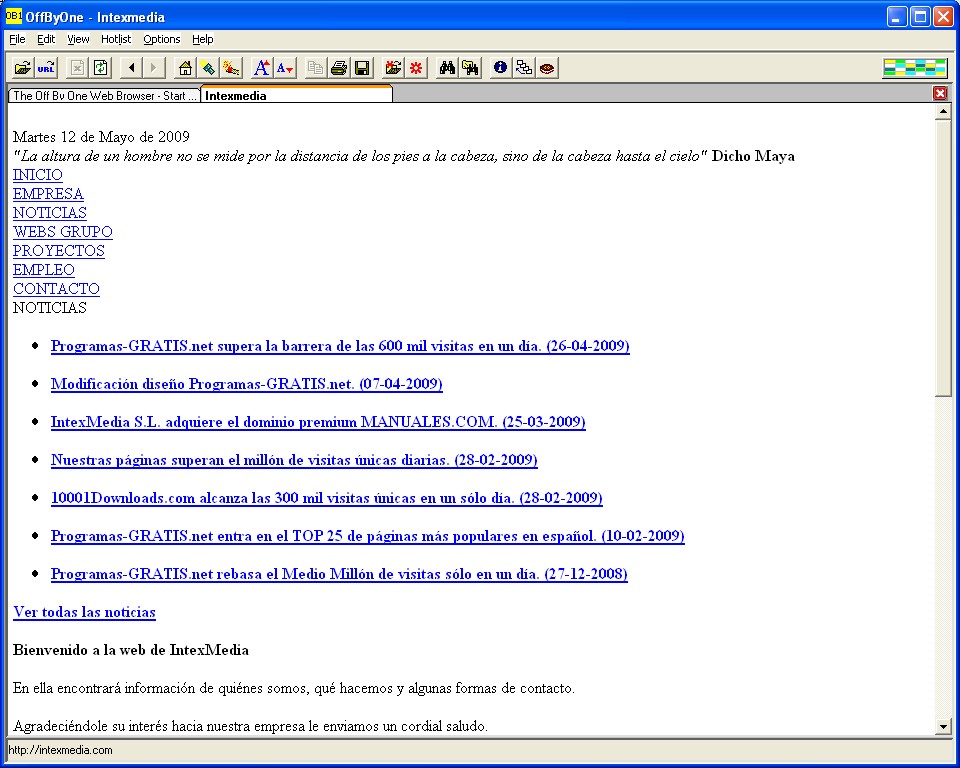
Task: Click the cascading windows toolbar icon
Action: tap(523, 67)
